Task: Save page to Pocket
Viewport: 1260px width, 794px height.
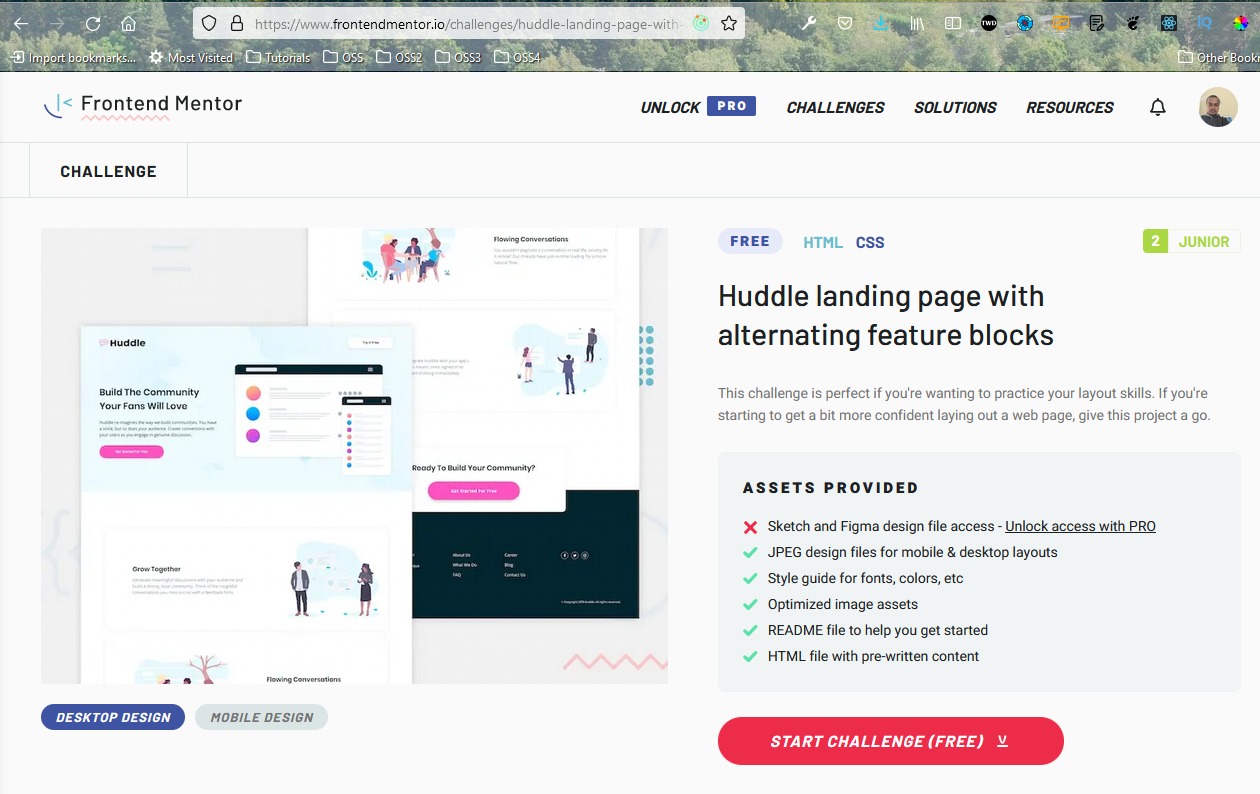Action: pyautogui.click(x=845, y=23)
